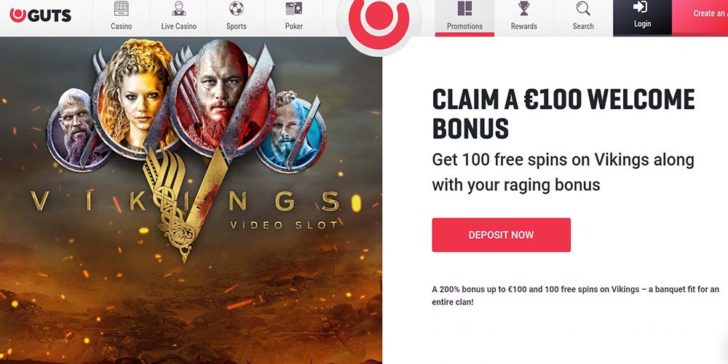Open the Poker cards icon
This screenshot has height=364, width=728.
(294, 8)
